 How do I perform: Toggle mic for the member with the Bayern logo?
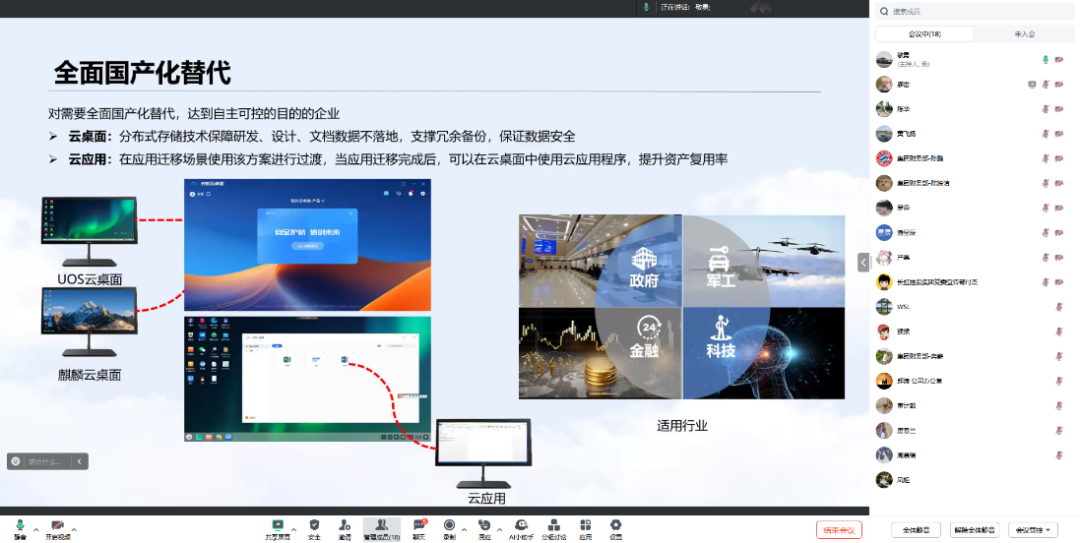point(1046,158)
